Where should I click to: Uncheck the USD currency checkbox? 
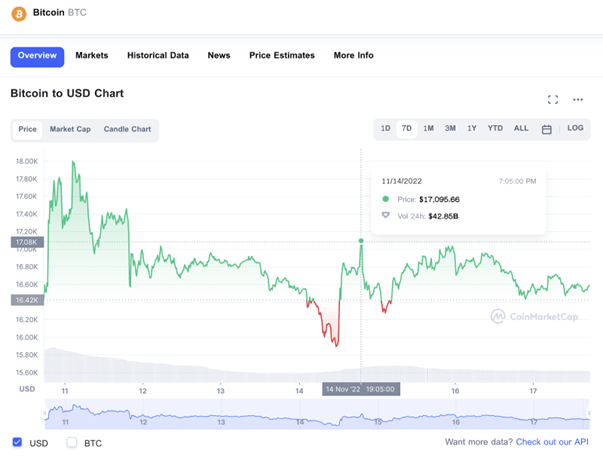[17, 442]
